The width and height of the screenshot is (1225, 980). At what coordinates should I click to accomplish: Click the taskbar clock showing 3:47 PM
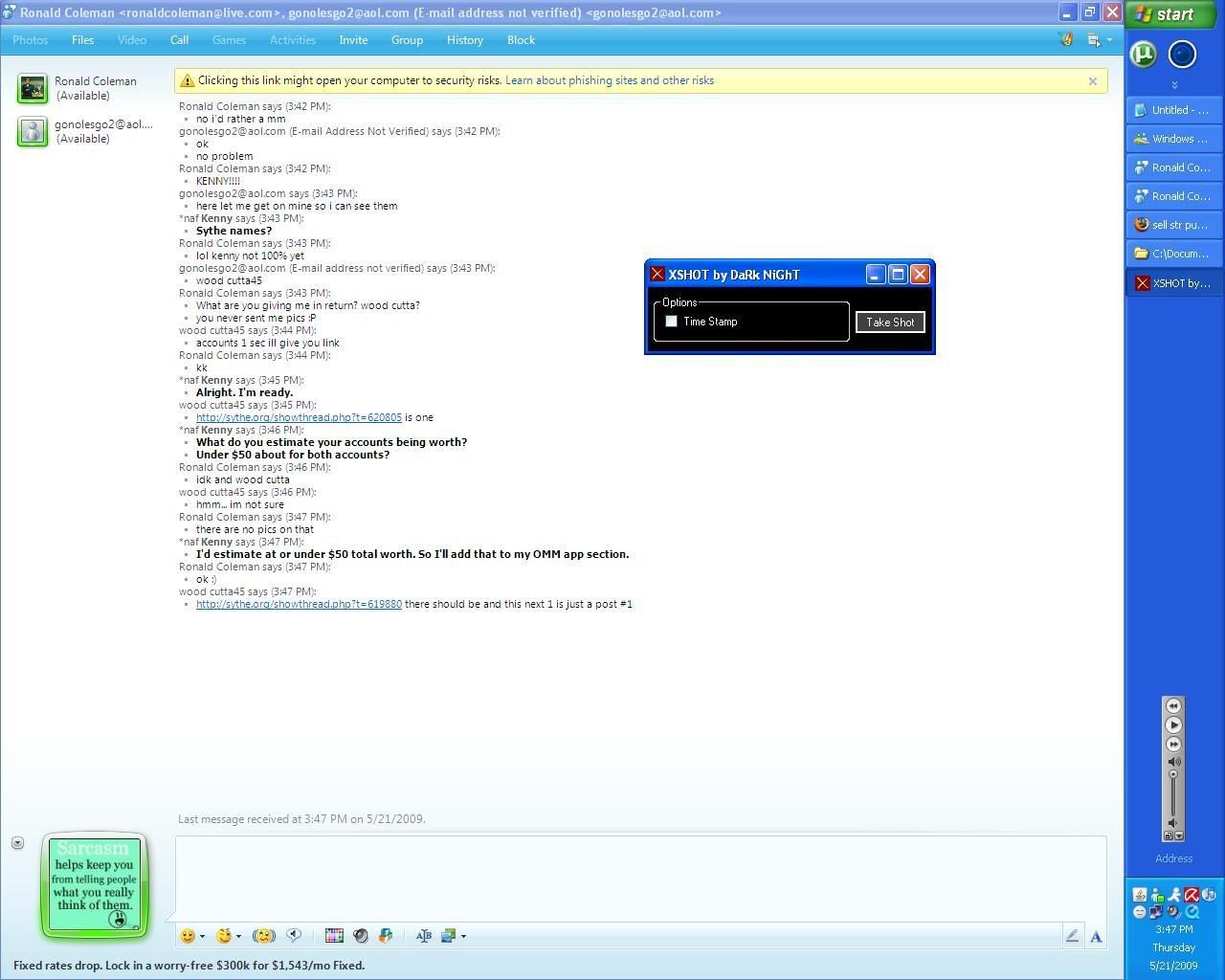tap(1174, 929)
